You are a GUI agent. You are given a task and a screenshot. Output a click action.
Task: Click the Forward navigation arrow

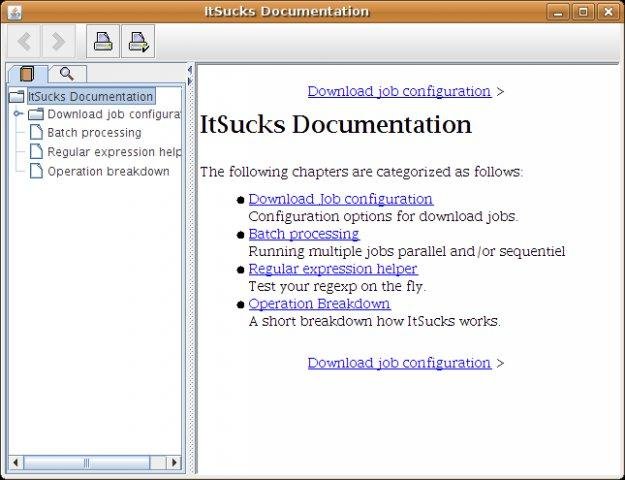tap(59, 41)
